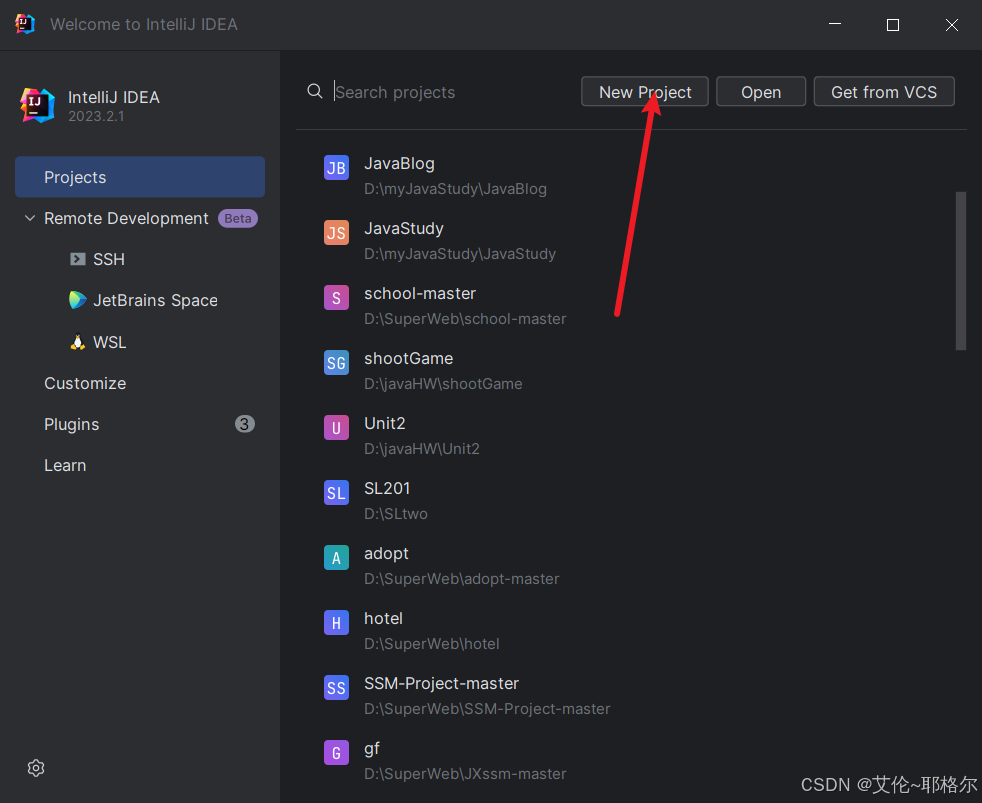Click the SL icon for SL201
Screen dimensions: 982x803
pyautogui.click(x=336, y=493)
